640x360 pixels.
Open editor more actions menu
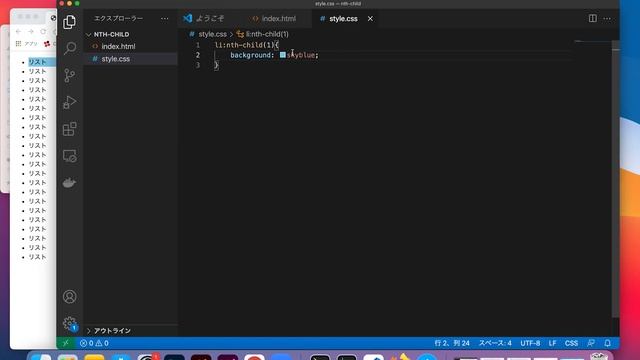click(x=607, y=18)
